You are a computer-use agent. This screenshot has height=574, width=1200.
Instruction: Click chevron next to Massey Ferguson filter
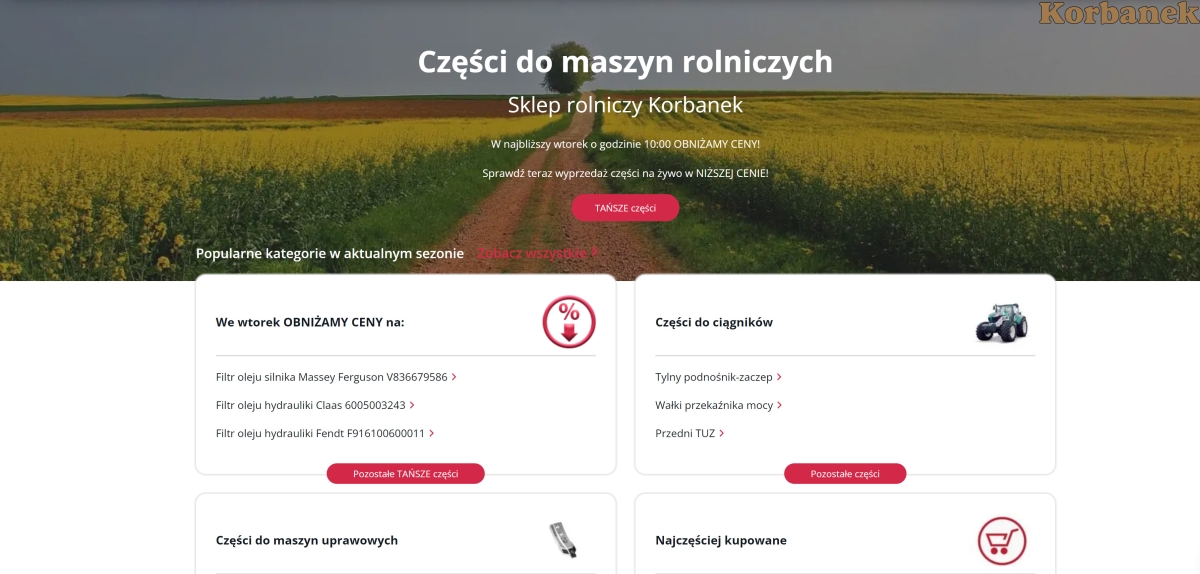[454, 377]
